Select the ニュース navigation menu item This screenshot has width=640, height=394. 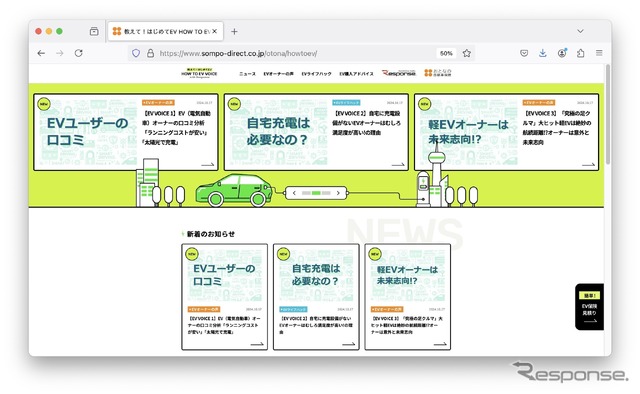pyautogui.click(x=247, y=74)
